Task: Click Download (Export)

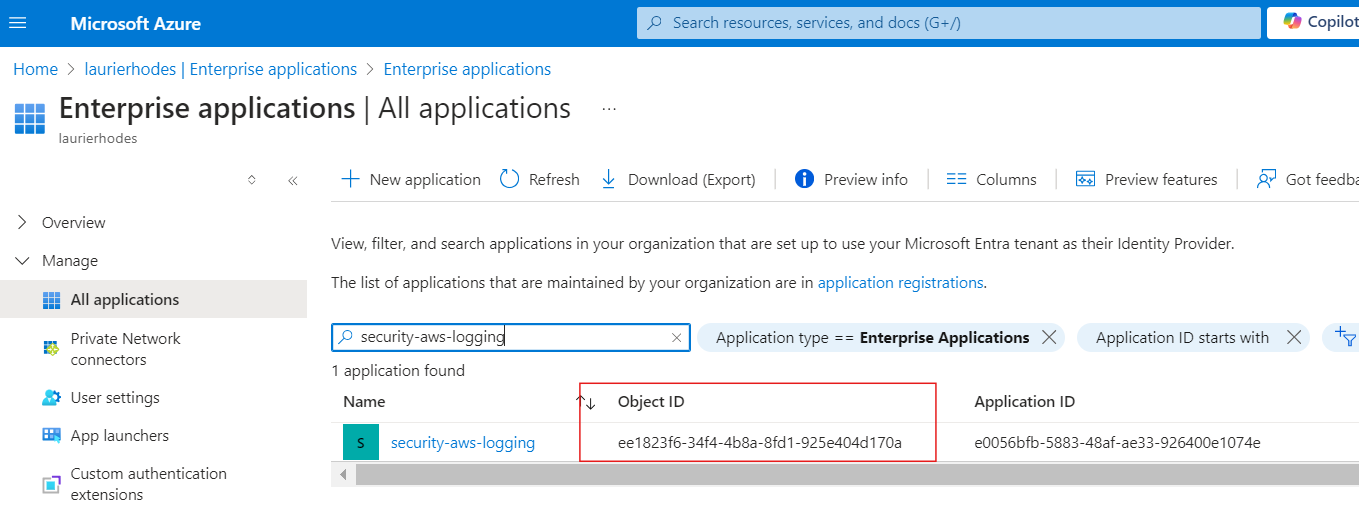Action: point(678,179)
